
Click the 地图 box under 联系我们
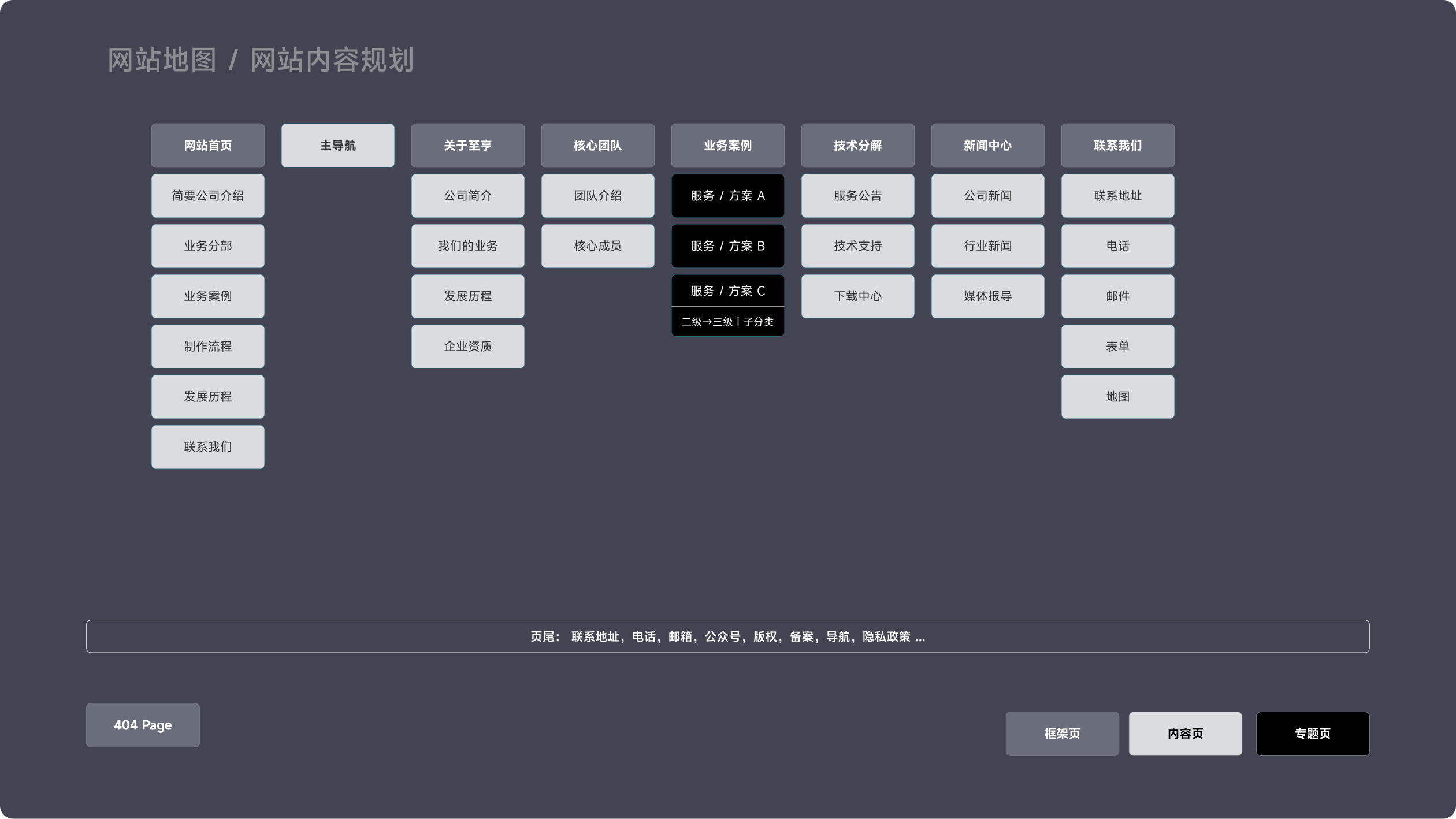pyautogui.click(x=1117, y=397)
